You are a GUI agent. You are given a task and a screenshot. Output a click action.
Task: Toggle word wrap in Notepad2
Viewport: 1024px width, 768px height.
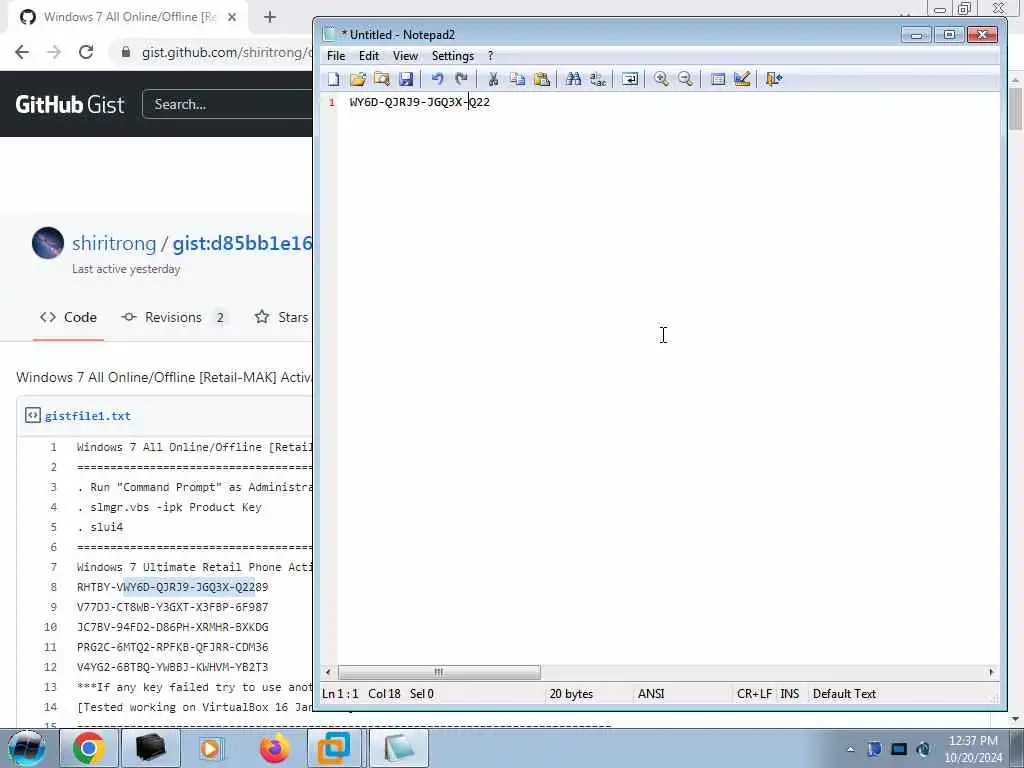630,79
